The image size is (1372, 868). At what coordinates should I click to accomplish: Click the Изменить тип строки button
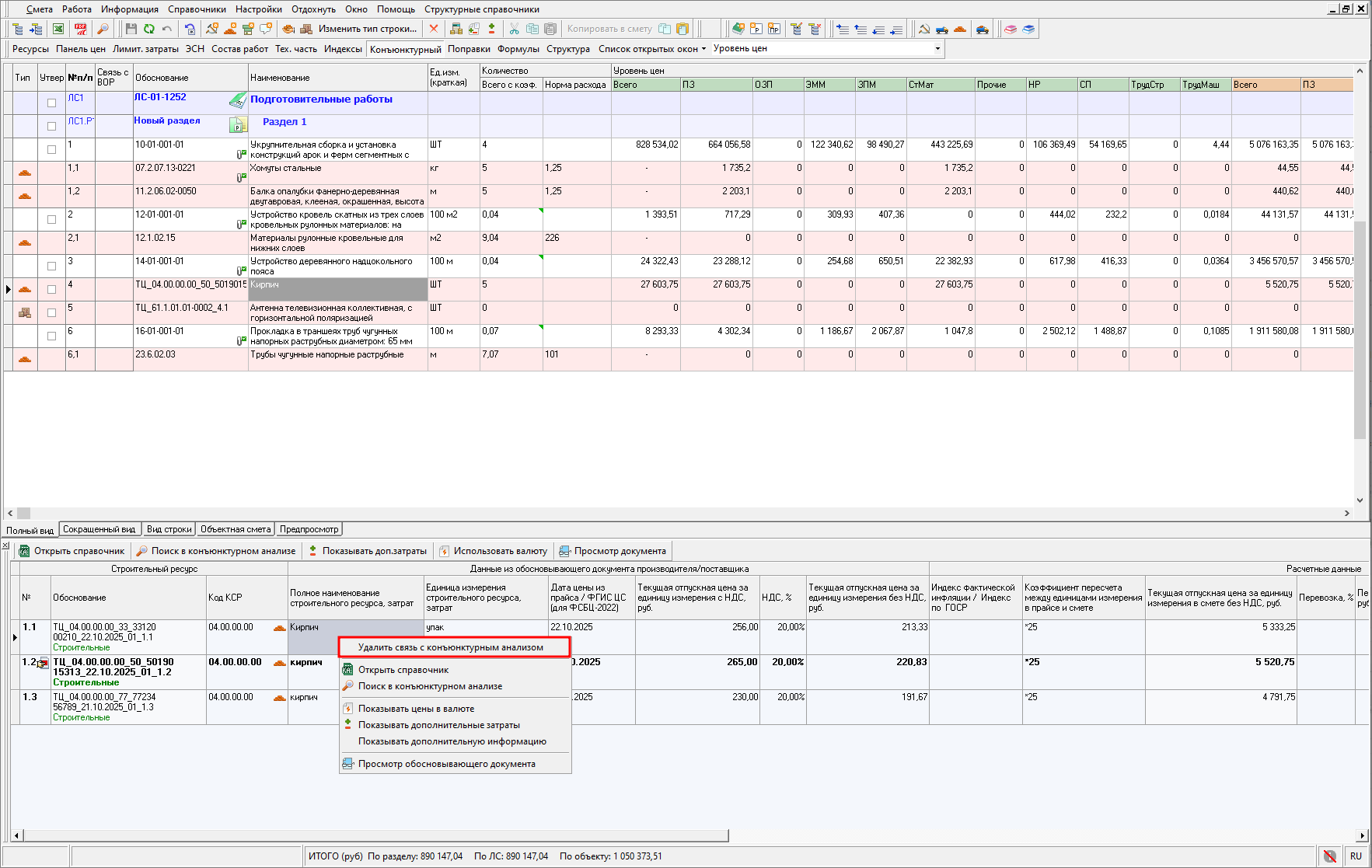[x=367, y=29]
